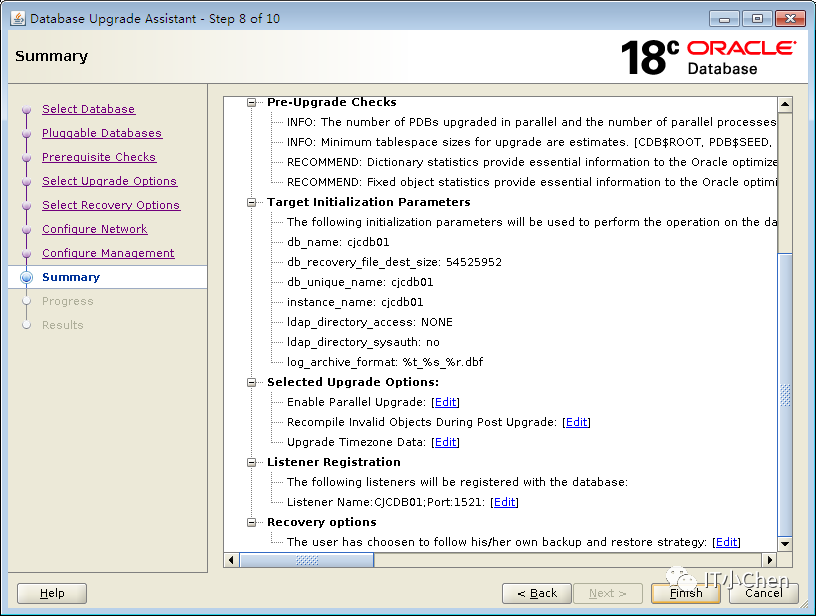Open the Select Upgrade Options step

pos(109,181)
